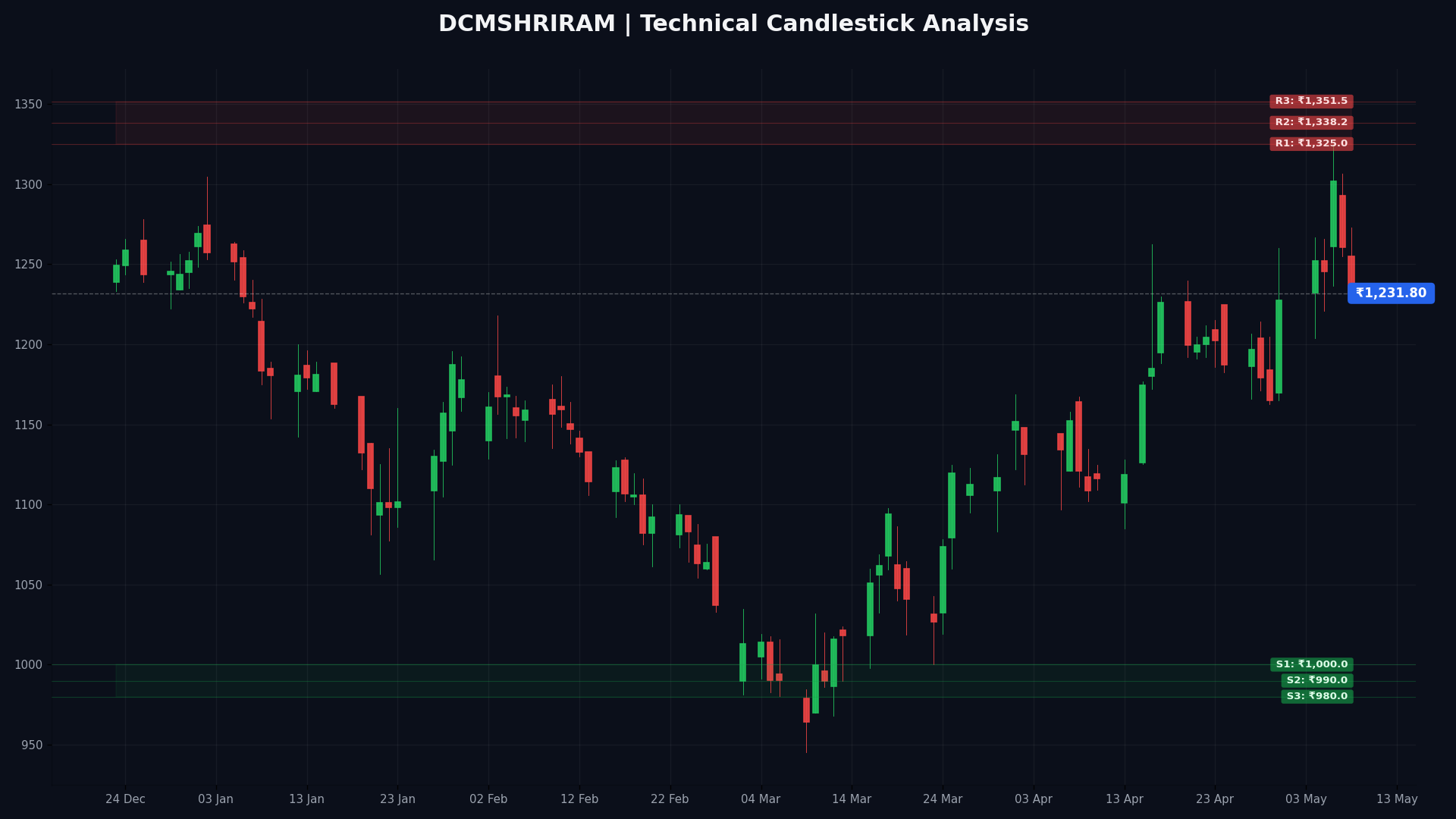Screen dimensions: 1456x819
Task: Click the chart title DCMSHRIRAM Technical Candlestick Analysis
Action: click(x=733, y=24)
